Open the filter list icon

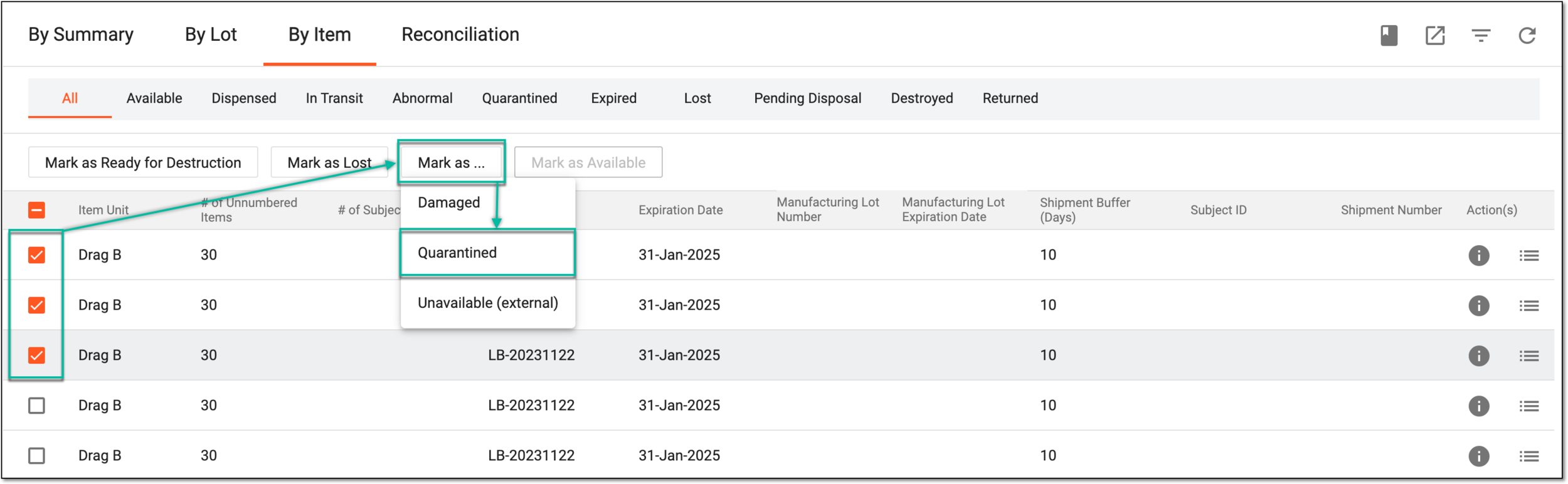pyautogui.click(x=1481, y=35)
